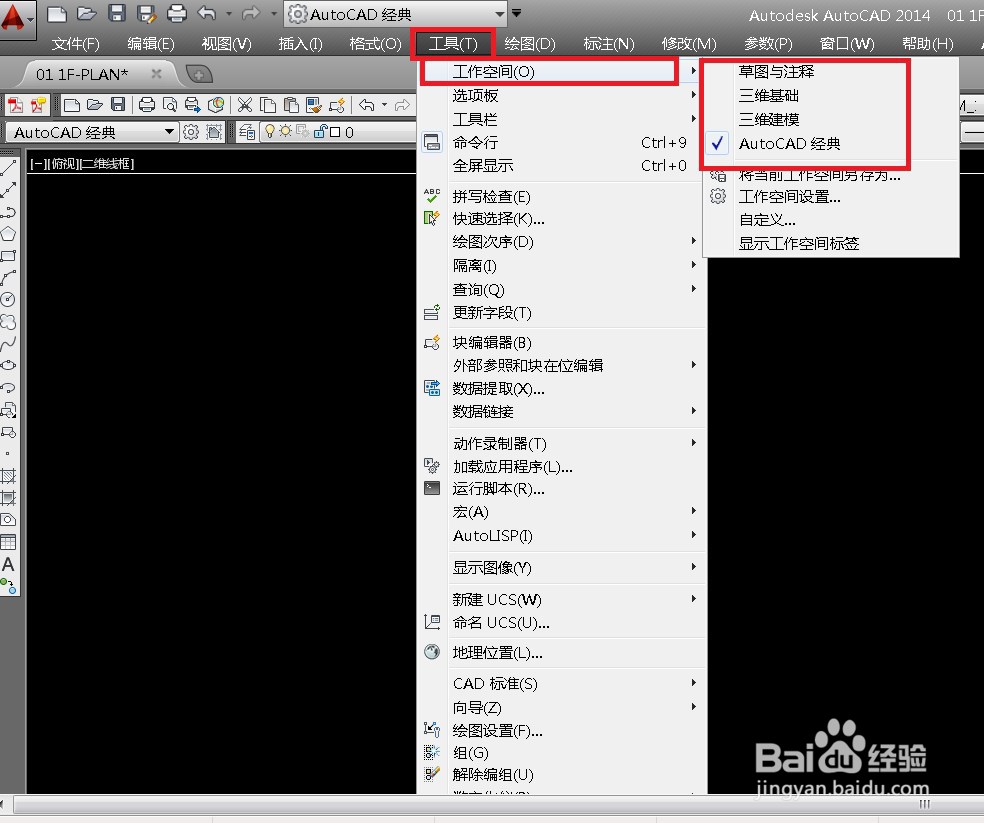Open Layer Properties Manager icon
Viewport: 984px width, 823px height.
(x=247, y=132)
